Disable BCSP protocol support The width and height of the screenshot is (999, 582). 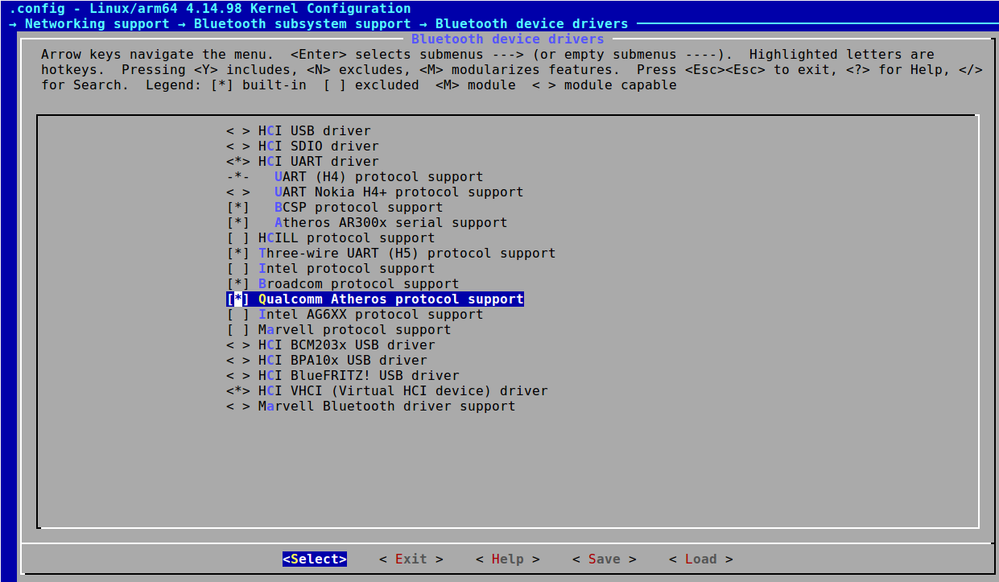(x=334, y=207)
